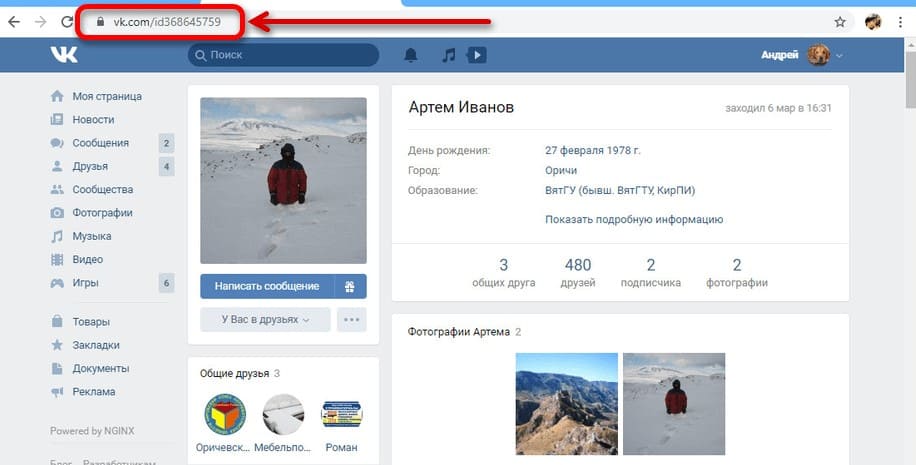Open the mountain ridge photo thumbnail

567,404
